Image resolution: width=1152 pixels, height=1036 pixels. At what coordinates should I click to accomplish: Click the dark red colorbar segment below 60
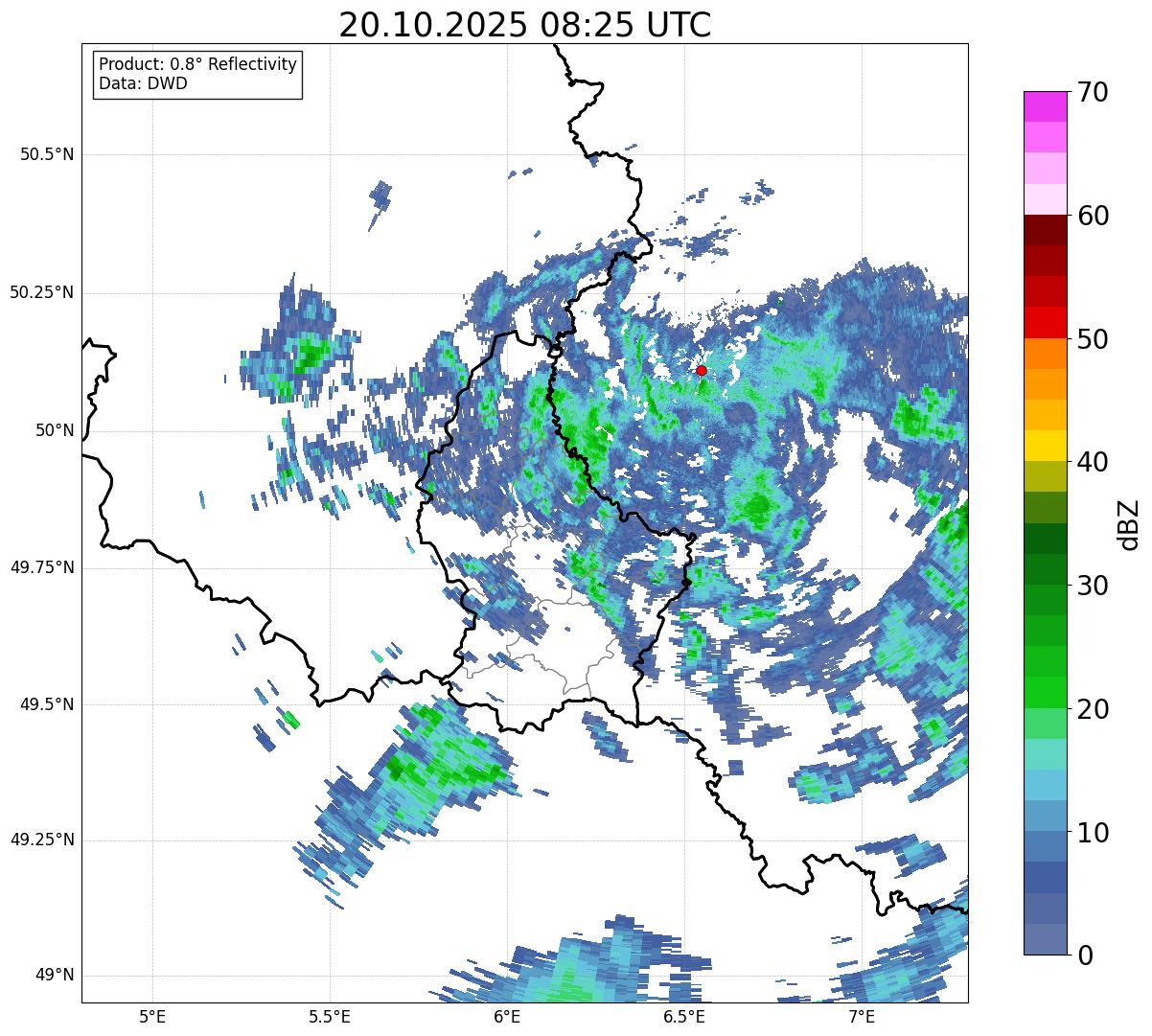(1045, 230)
